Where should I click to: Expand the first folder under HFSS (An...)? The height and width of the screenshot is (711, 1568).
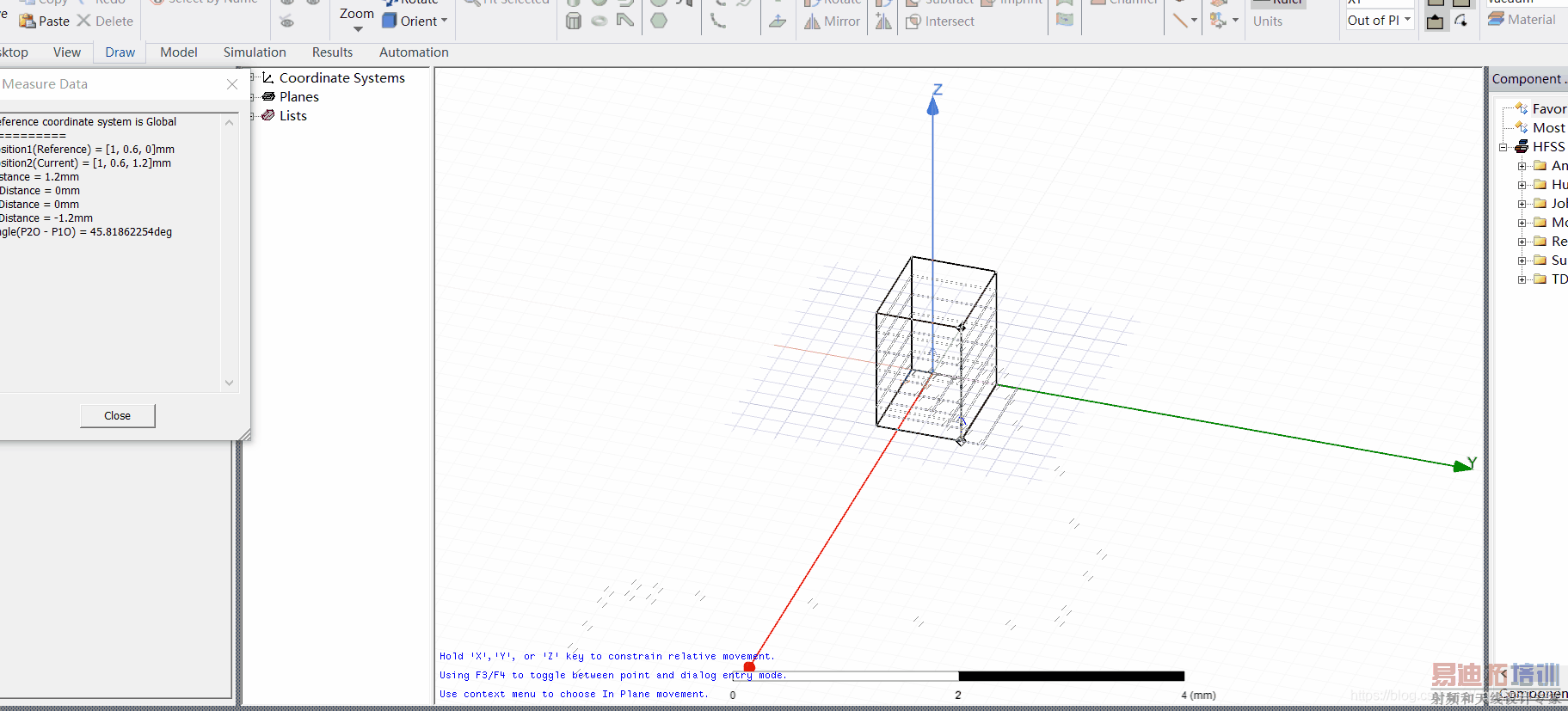pyautogui.click(x=1522, y=166)
